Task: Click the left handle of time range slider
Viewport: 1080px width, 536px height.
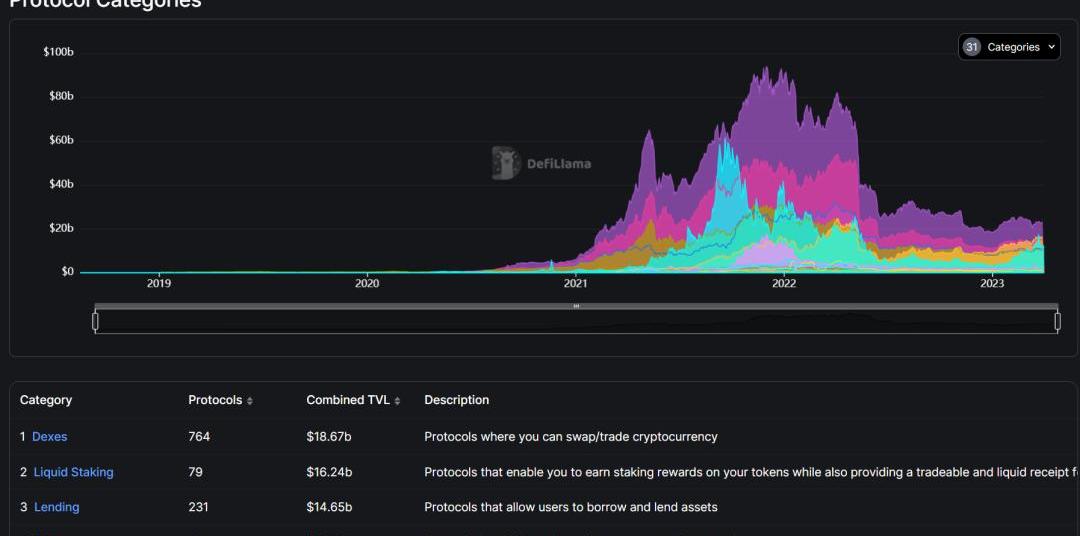Action: 95,321
